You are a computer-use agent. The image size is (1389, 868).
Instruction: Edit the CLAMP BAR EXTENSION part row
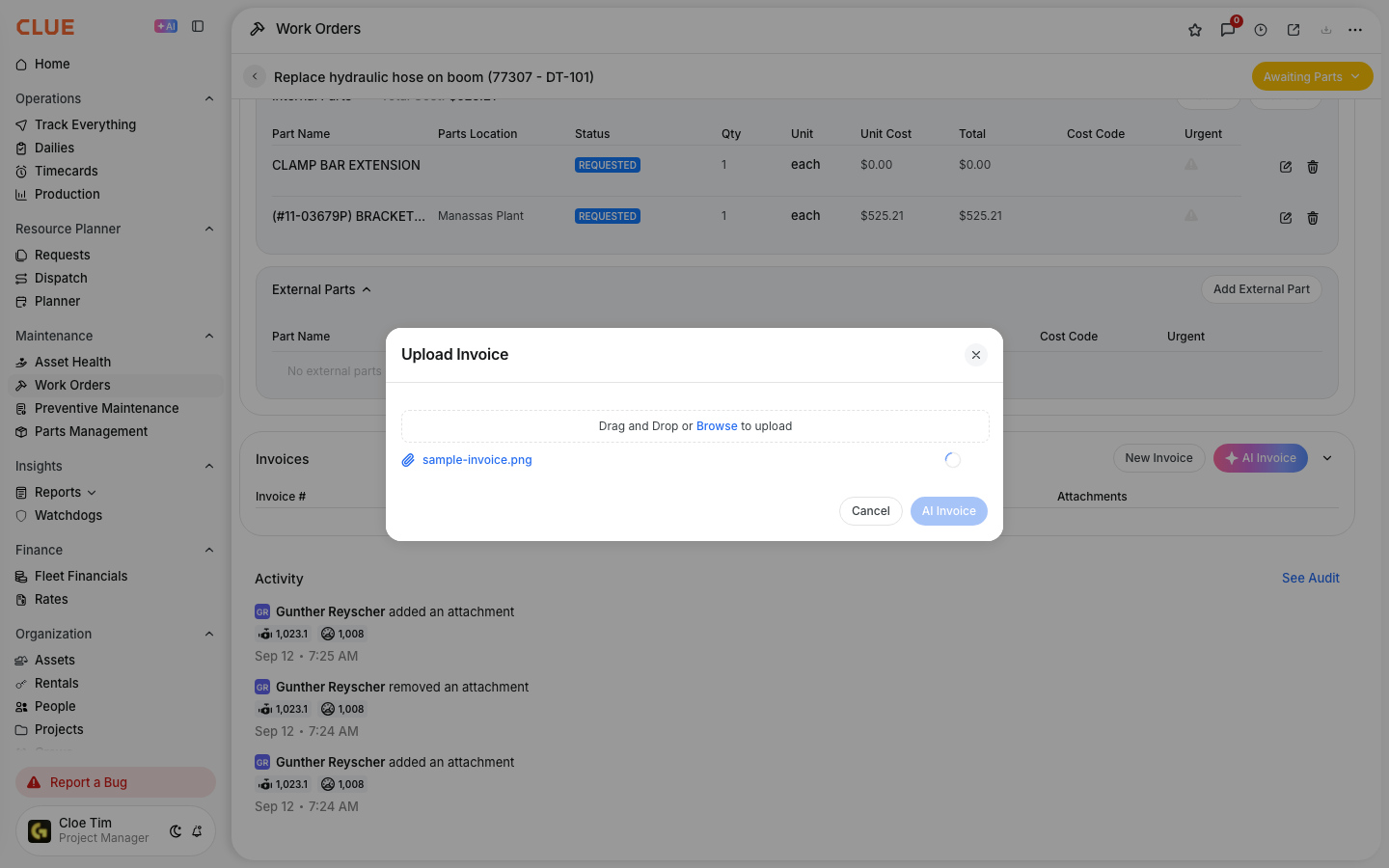(1286, 167)
